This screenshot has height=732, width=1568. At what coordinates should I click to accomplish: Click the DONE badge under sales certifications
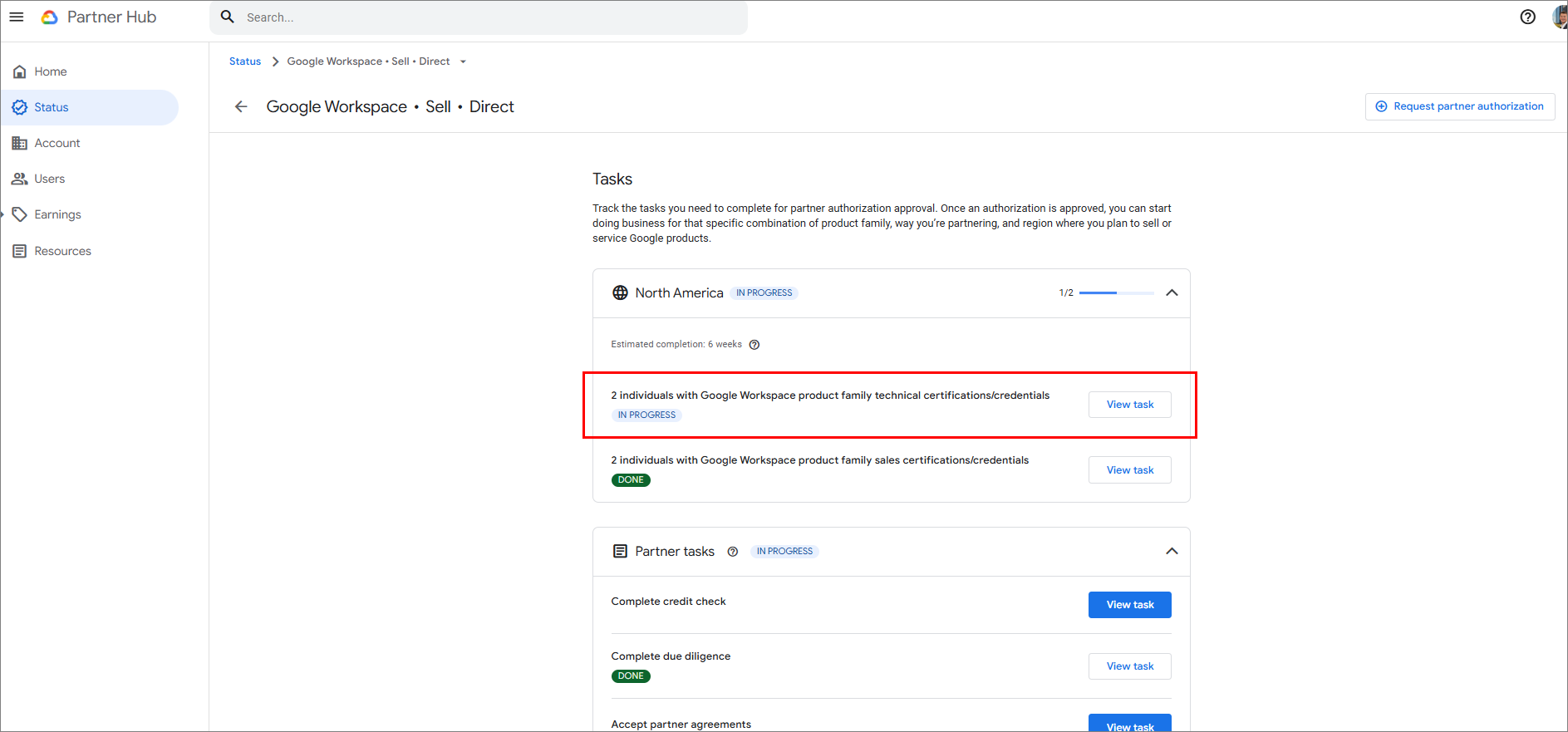pos(631,480)
